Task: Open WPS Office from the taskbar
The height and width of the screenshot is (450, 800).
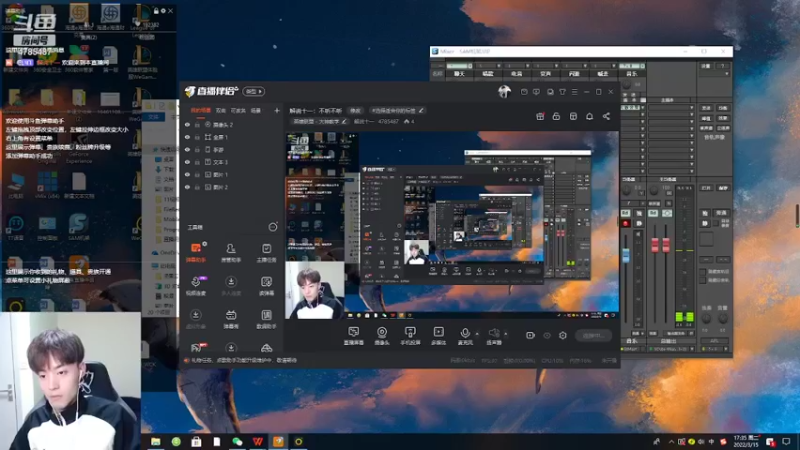Action: 258,441
